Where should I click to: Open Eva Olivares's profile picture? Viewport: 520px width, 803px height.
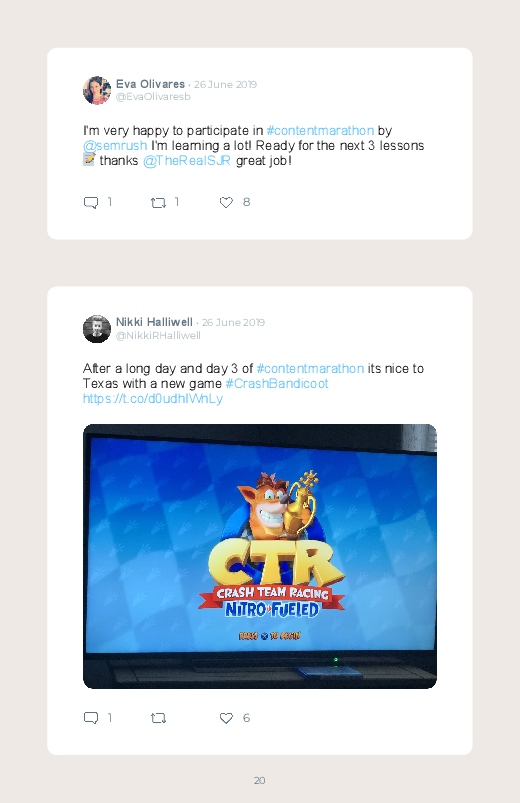point(97,90)
